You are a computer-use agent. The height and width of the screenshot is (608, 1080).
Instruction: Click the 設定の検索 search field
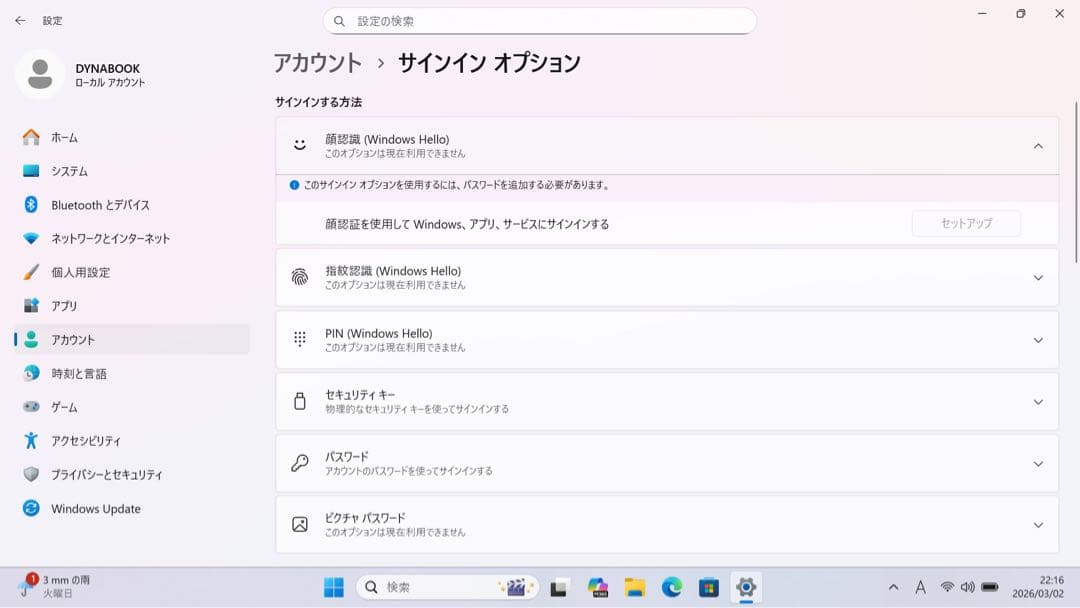(539, 21)
